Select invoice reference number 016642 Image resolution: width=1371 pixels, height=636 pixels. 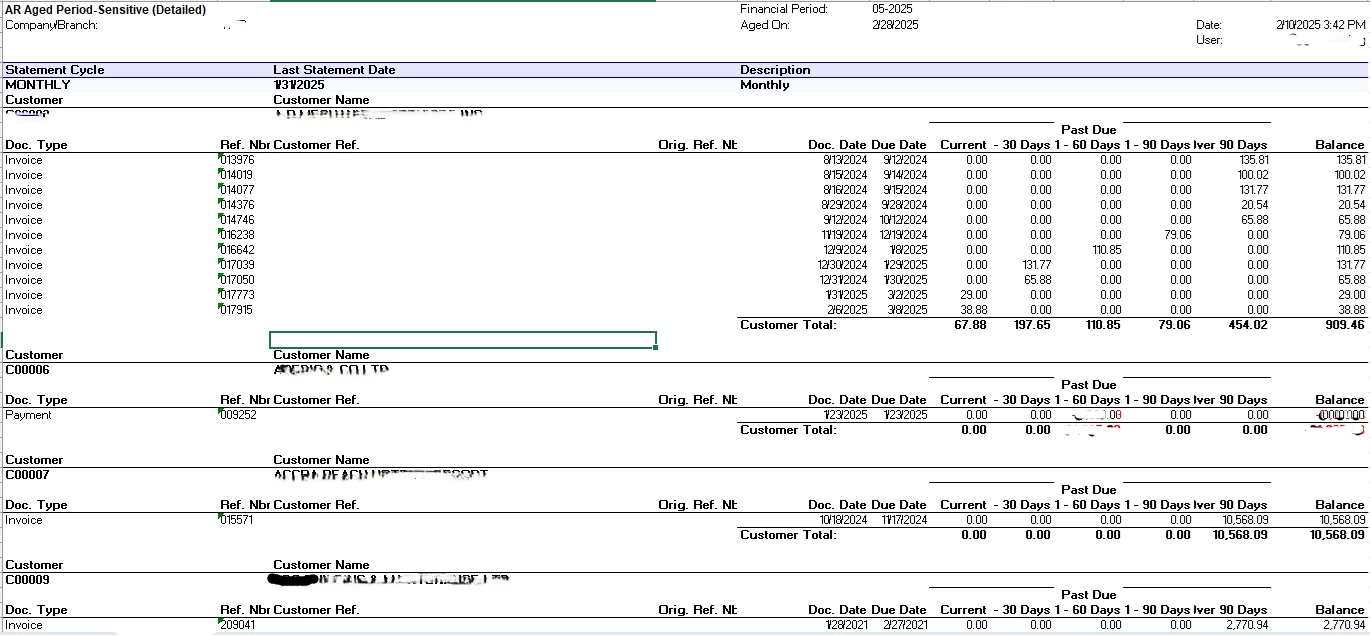click(x=237, y=250)
